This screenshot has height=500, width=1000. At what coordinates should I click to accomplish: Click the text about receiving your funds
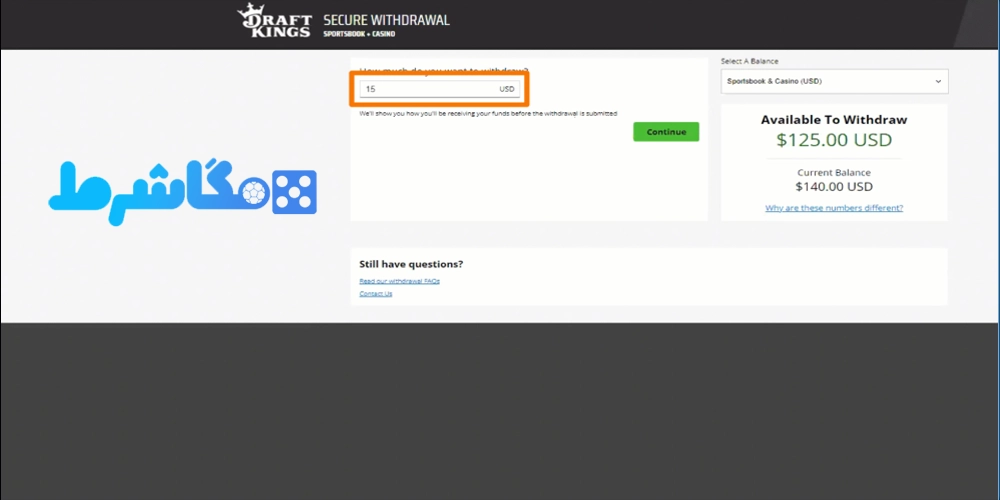tap(488, 114)
